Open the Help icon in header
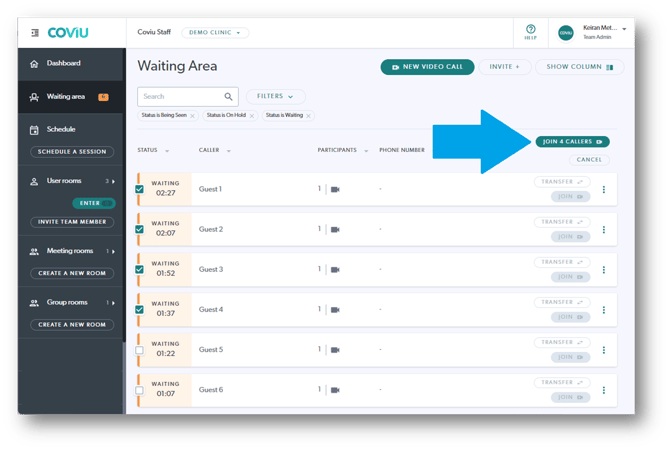Viewport: 670px width, 450px height. [x=530, y=31]
